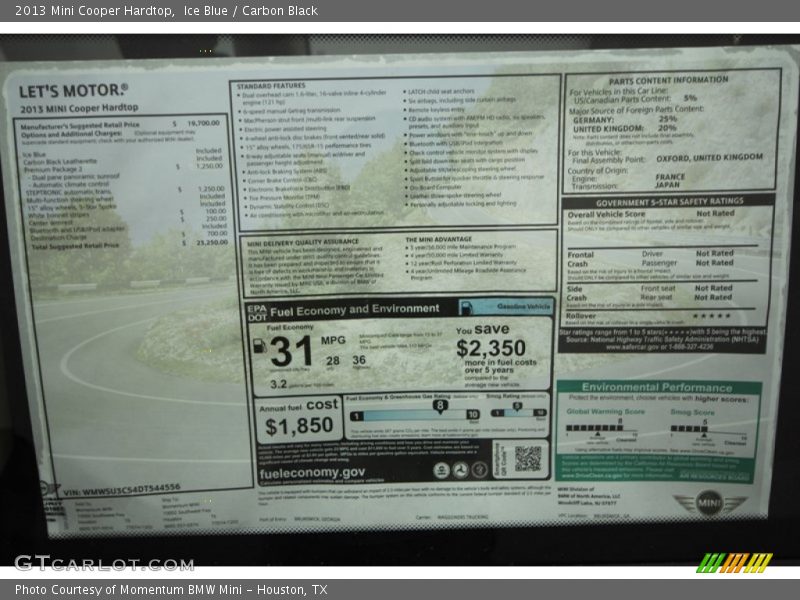Click the STANDARD FEATURES heading
Image resolution: width=800 pixels, height=600 pixels.
(271, 86)
